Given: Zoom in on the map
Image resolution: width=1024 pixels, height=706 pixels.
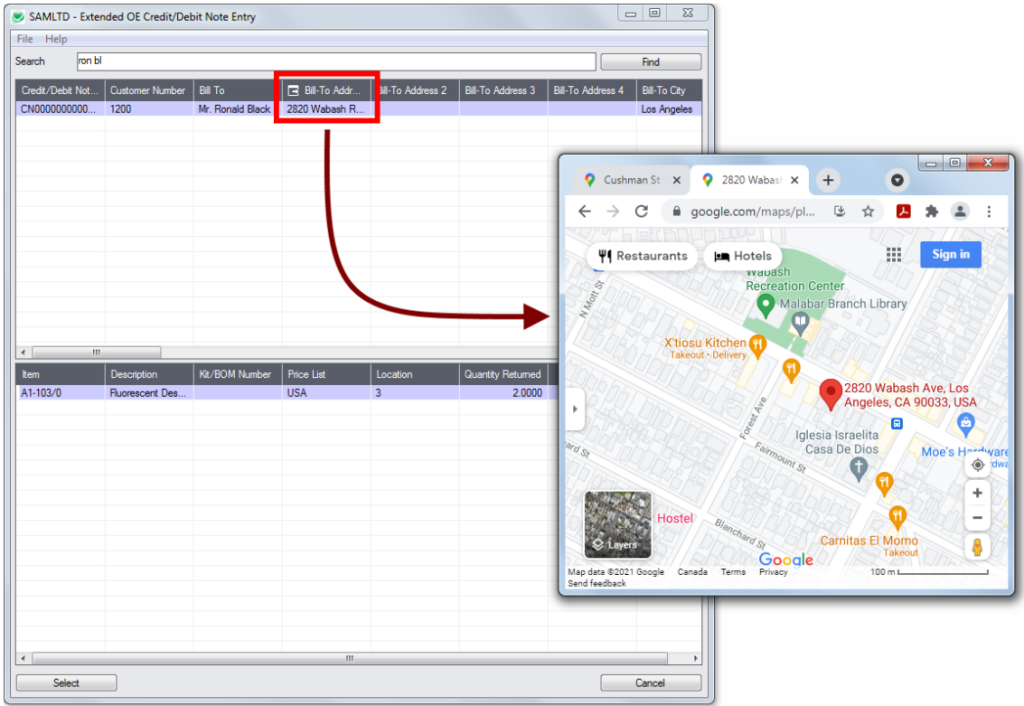Looking at the screenshot, I should point(978,493).
